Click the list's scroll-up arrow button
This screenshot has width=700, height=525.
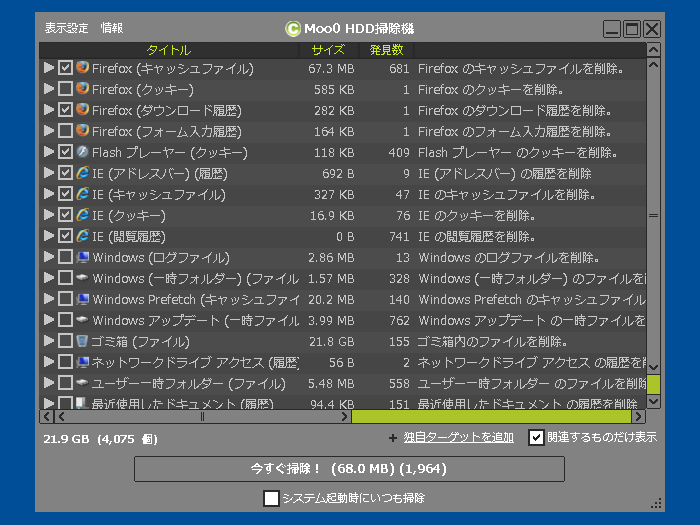click(x=653, y=50)
